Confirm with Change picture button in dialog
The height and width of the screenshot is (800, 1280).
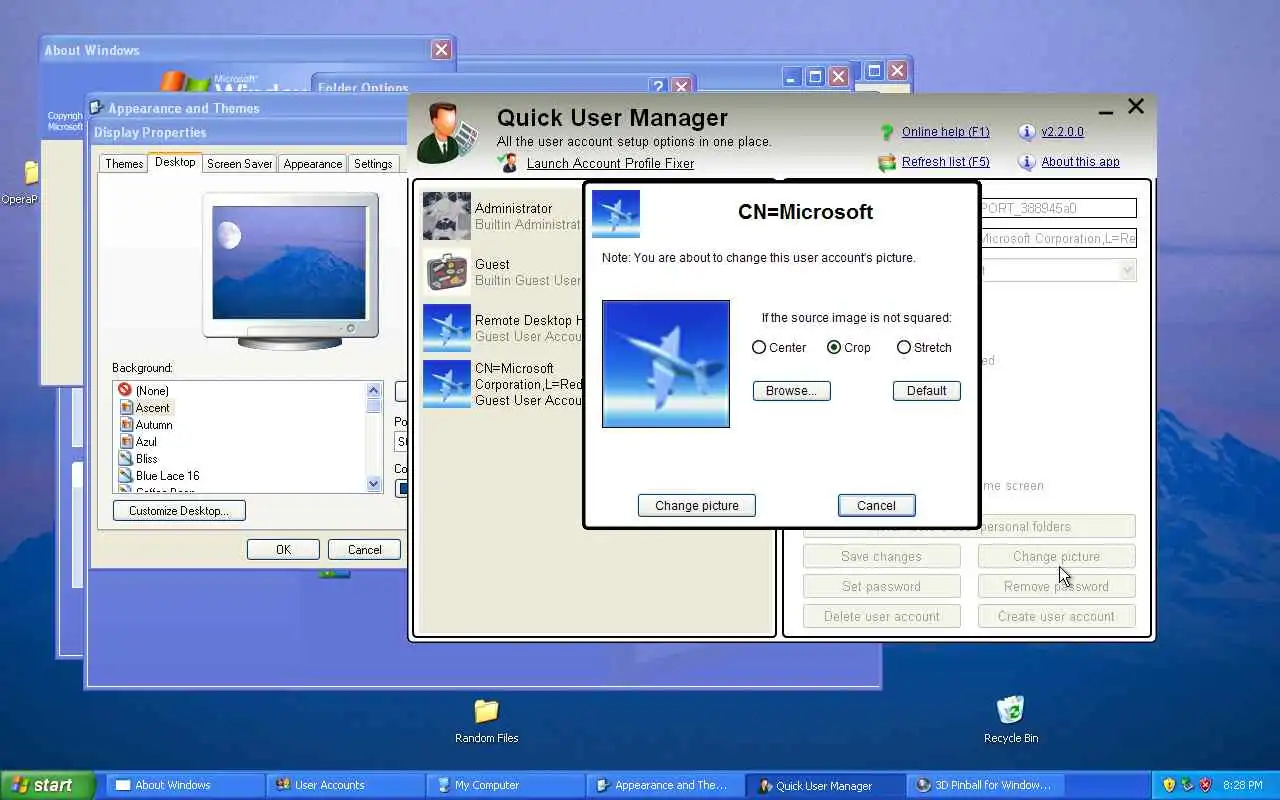[697, 506]
